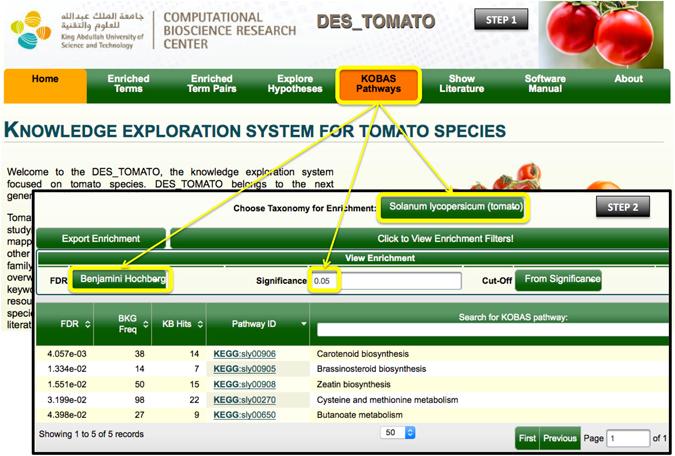Click the Significance input field

point(386,281)
